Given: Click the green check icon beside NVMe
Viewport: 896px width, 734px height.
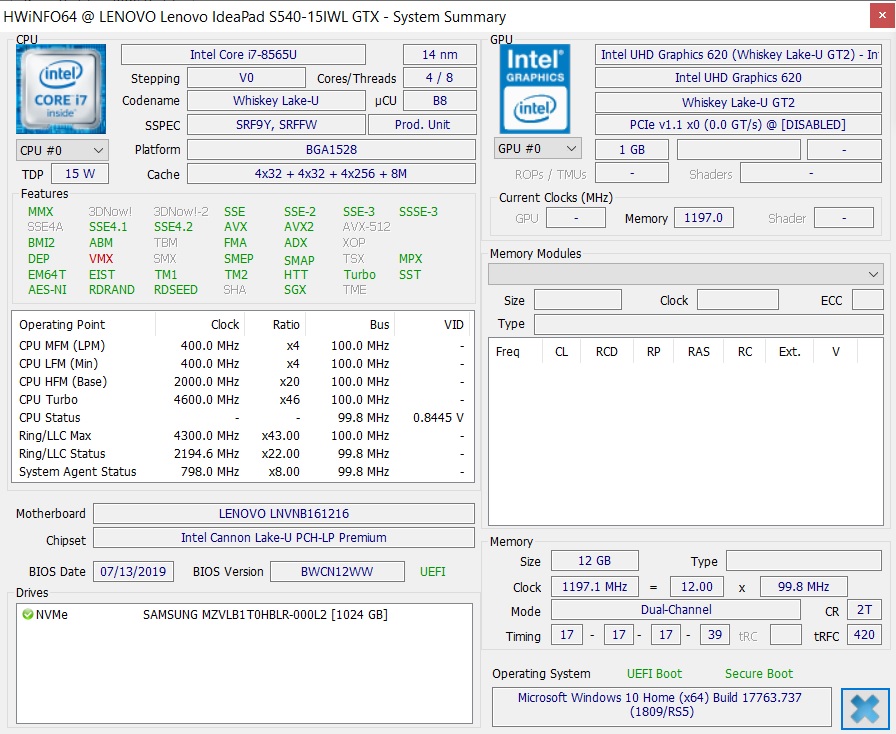Looking at the screenshot, I should 27,615.
